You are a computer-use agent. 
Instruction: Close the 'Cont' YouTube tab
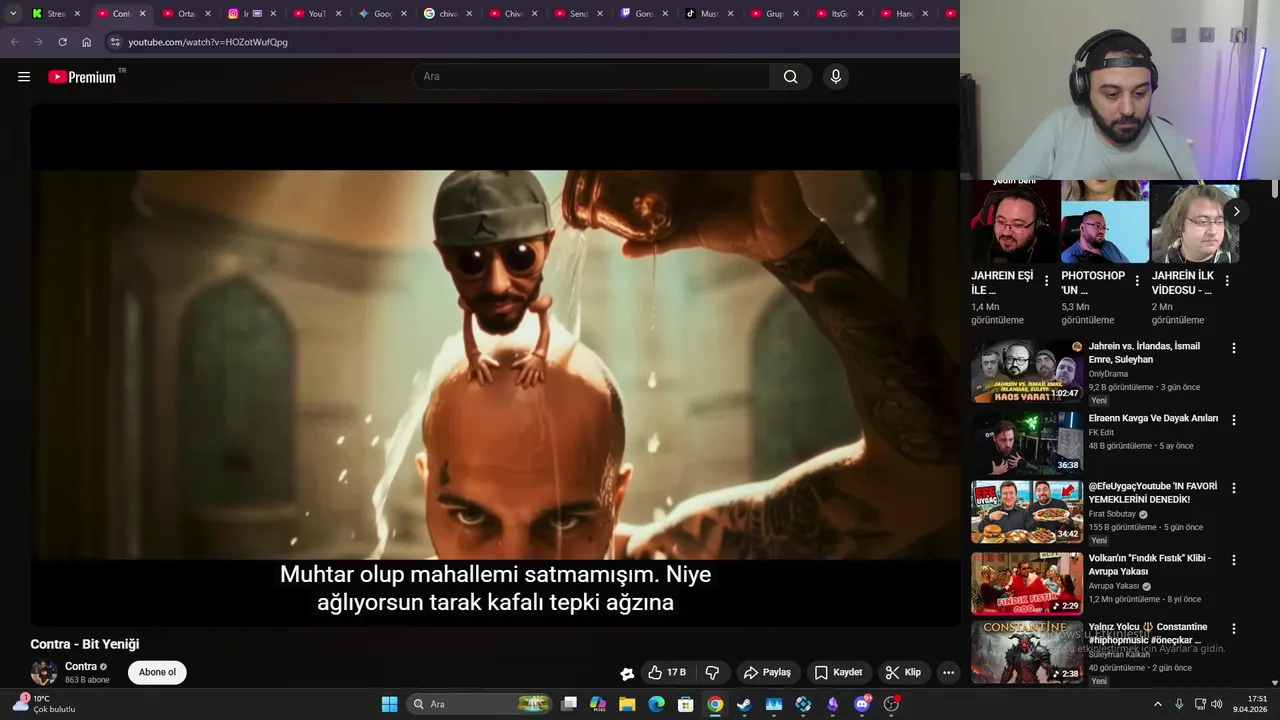pos(142,14)
